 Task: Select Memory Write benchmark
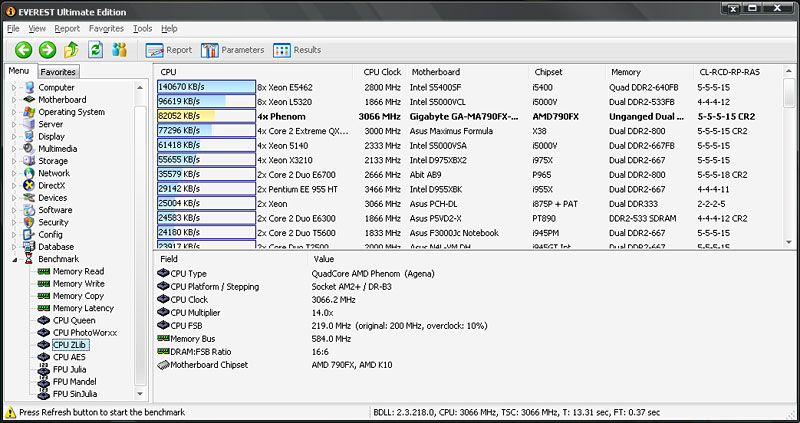click(79, 284)
